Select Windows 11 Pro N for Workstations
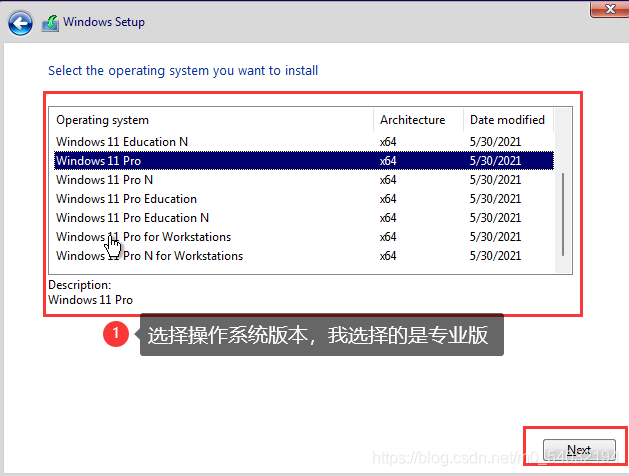 pos(304,256)
